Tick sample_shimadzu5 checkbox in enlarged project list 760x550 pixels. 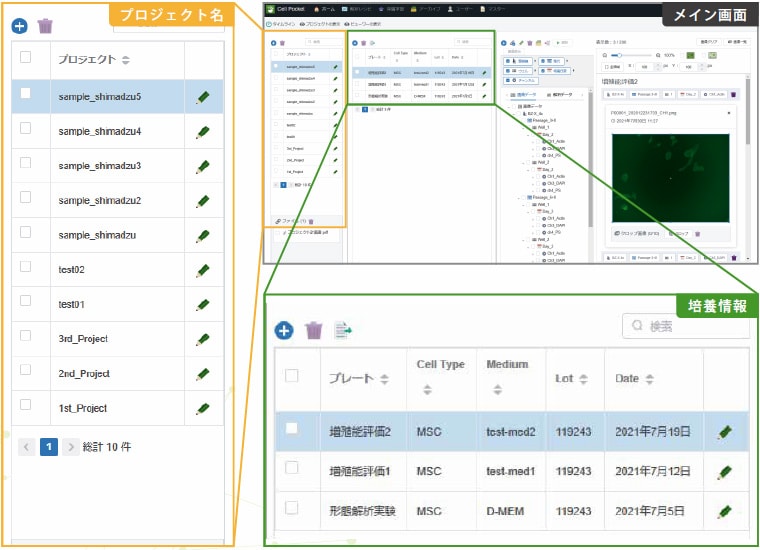pos(26,93)
